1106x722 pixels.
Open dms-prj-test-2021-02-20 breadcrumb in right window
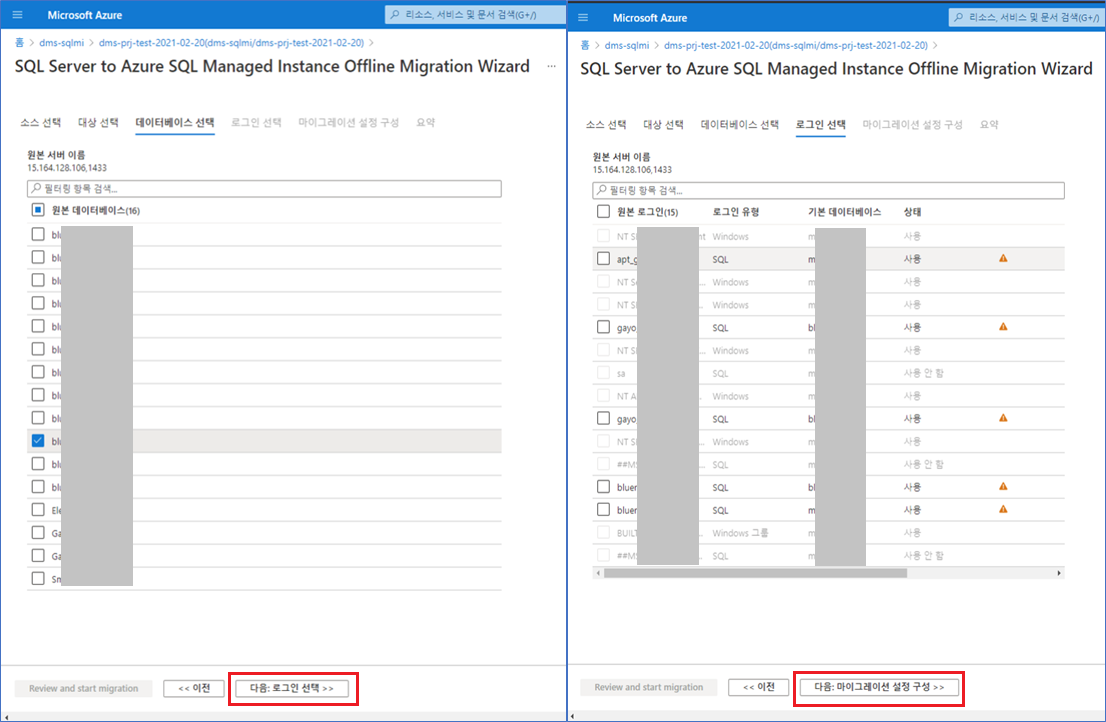tap(796, 45)
